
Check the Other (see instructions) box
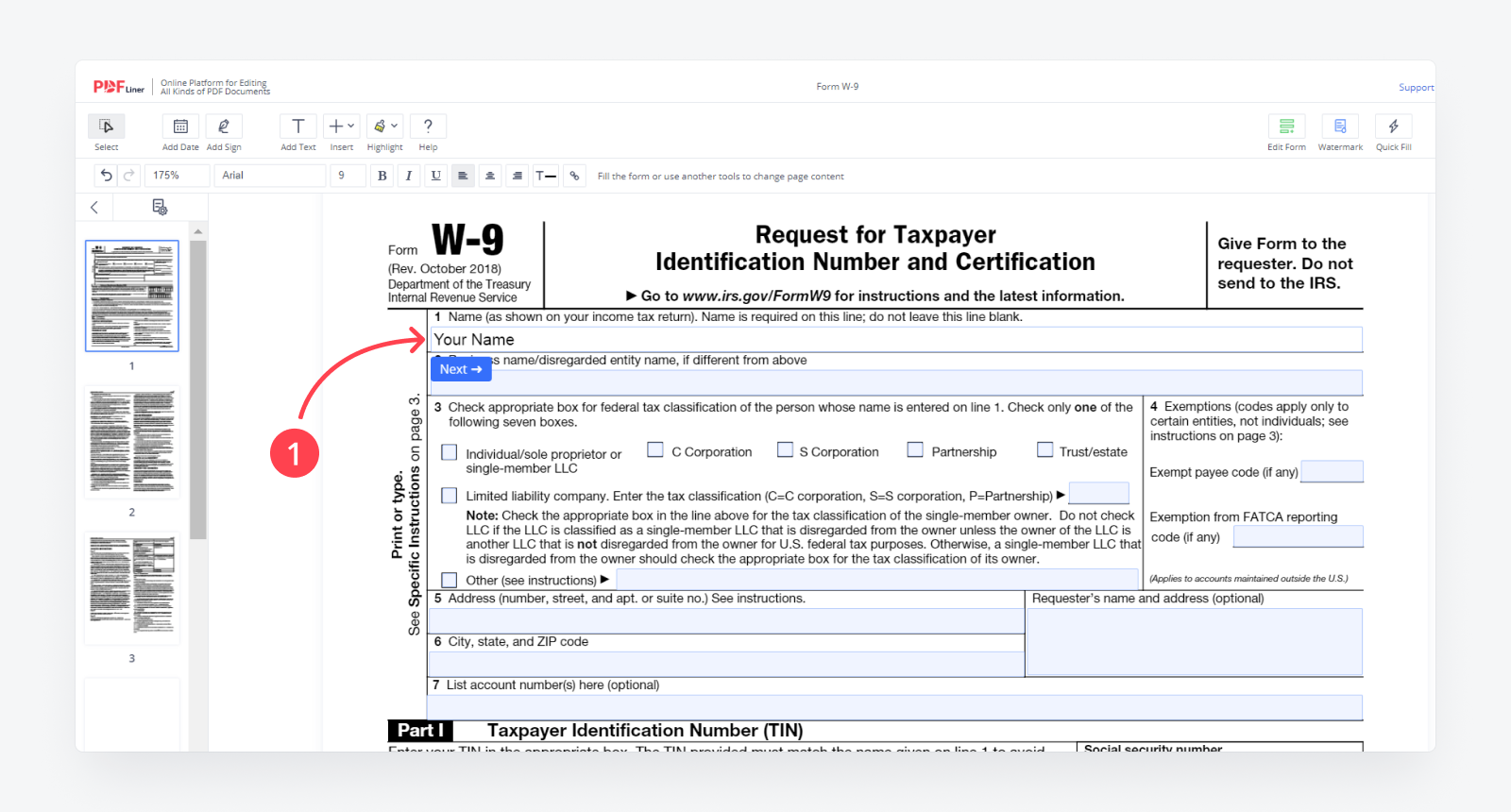[x=450, y=580]
